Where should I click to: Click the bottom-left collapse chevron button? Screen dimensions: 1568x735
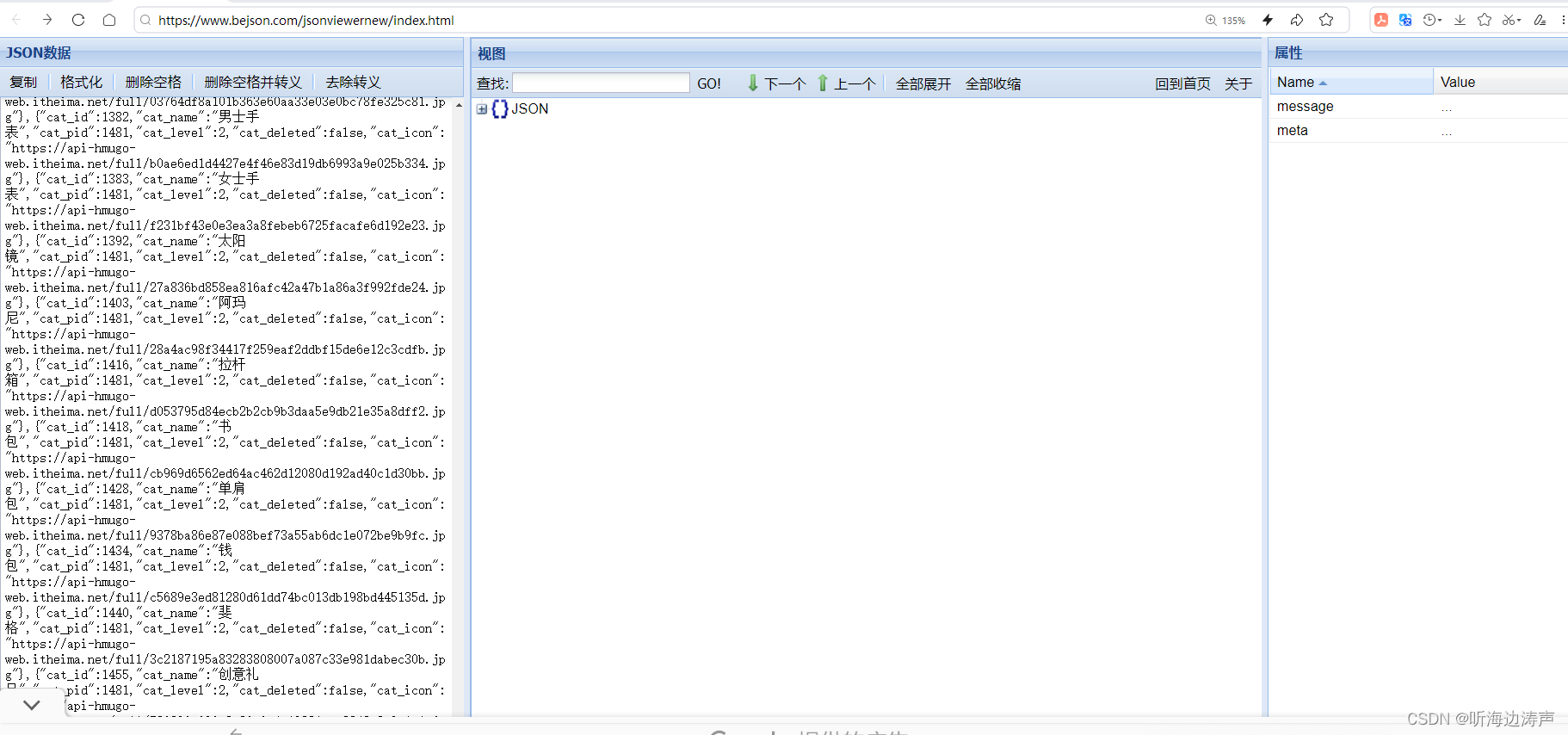click(32, 705)
